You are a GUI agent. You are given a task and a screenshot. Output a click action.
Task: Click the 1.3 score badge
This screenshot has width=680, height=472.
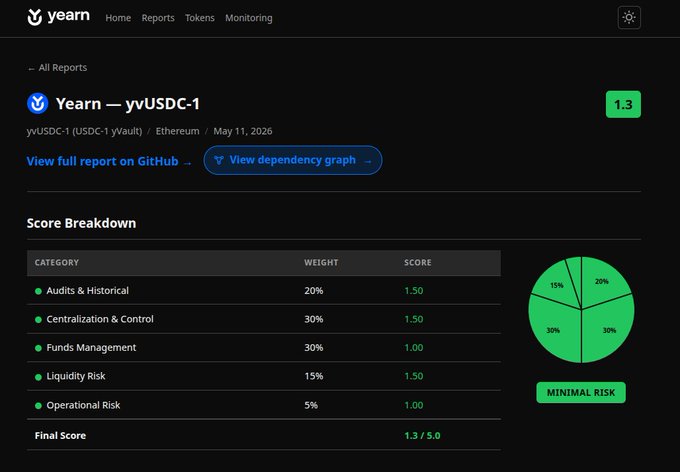623,104
